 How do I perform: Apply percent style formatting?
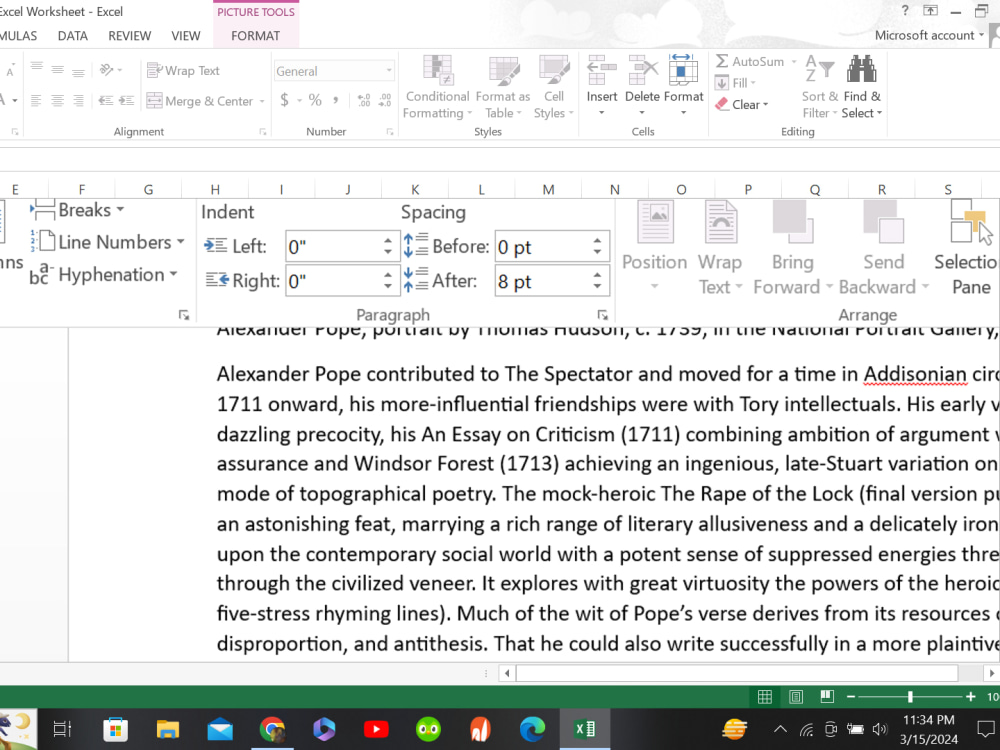315,100
